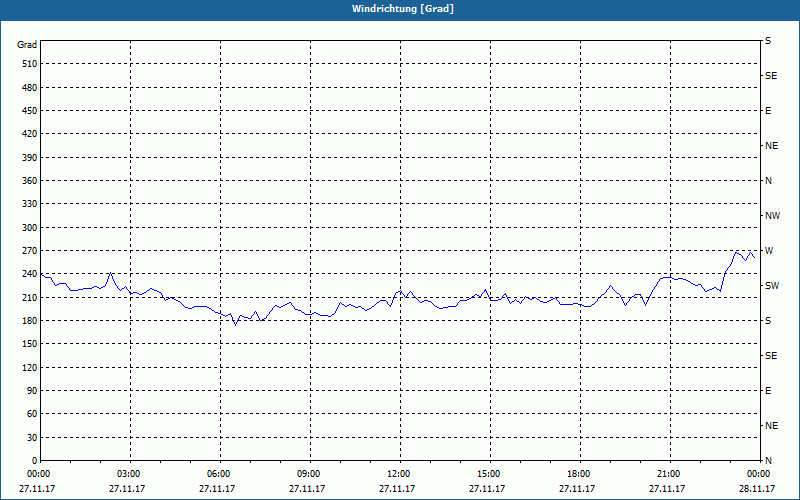Click the 150 y-axis tick label

click(x=30, y=344)
